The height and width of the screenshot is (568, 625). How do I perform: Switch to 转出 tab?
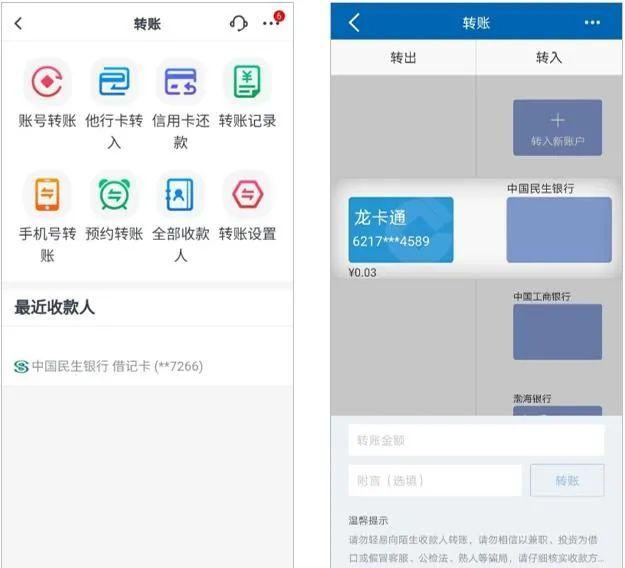403,58
